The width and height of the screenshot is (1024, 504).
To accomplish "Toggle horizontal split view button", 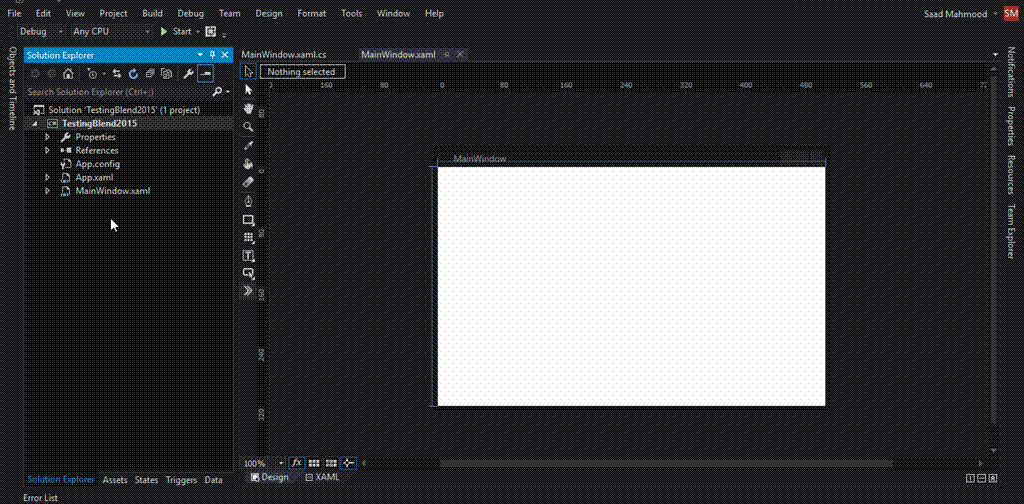I will tap(982, 479).
